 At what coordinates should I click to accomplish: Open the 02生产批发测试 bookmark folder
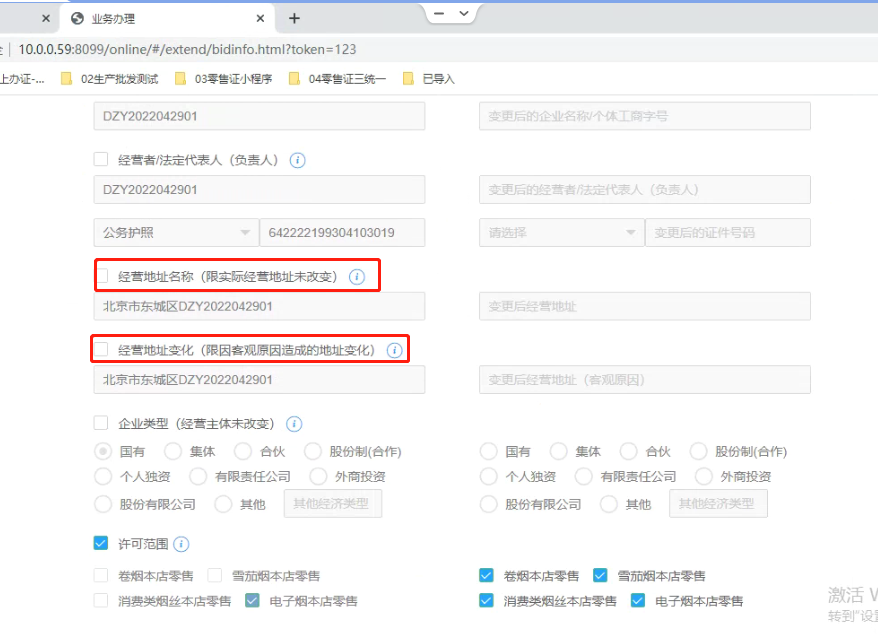pyautogui.click(x=110, y=79)
